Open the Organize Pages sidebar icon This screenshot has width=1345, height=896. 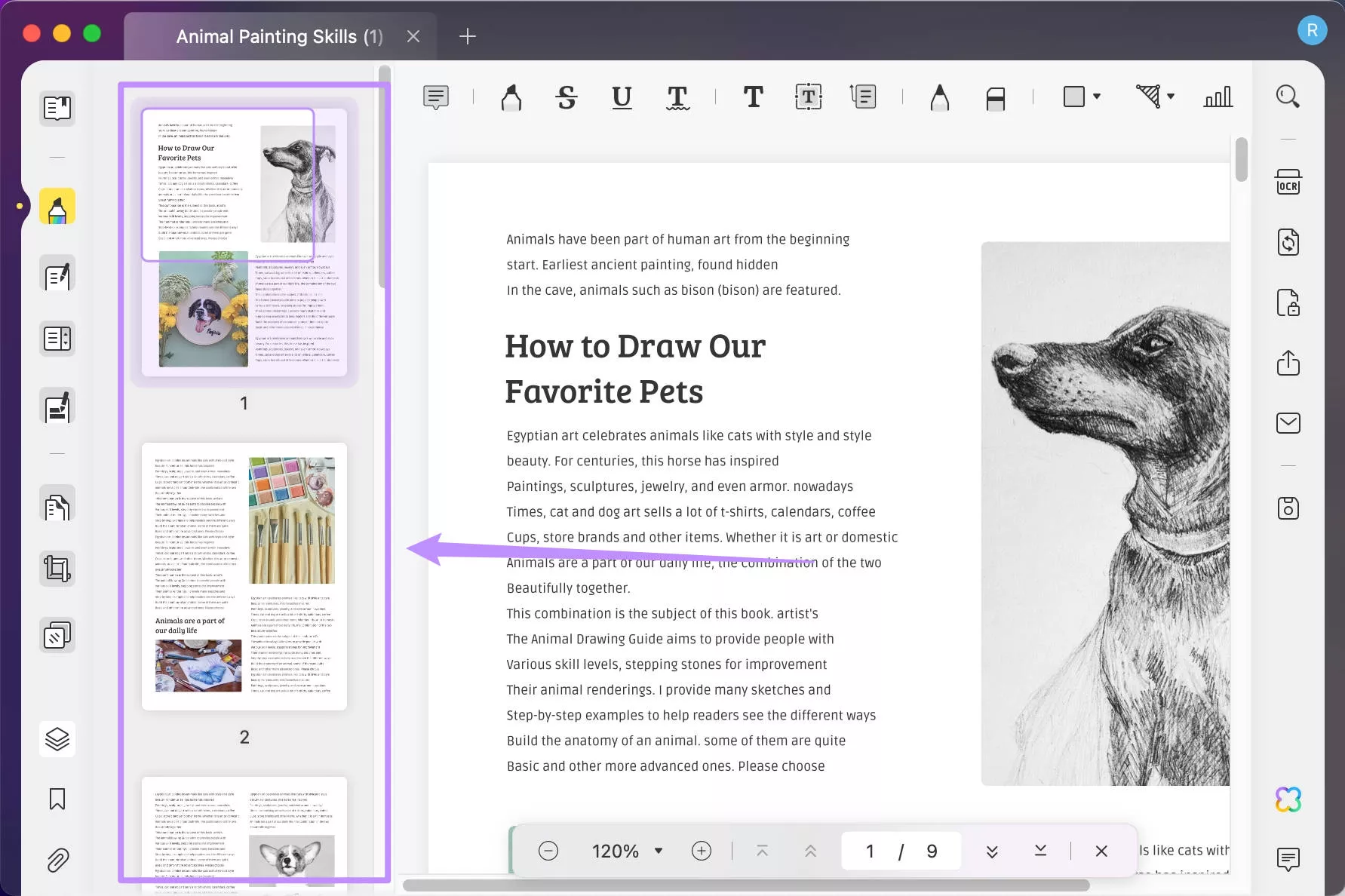tap(57, 504)
